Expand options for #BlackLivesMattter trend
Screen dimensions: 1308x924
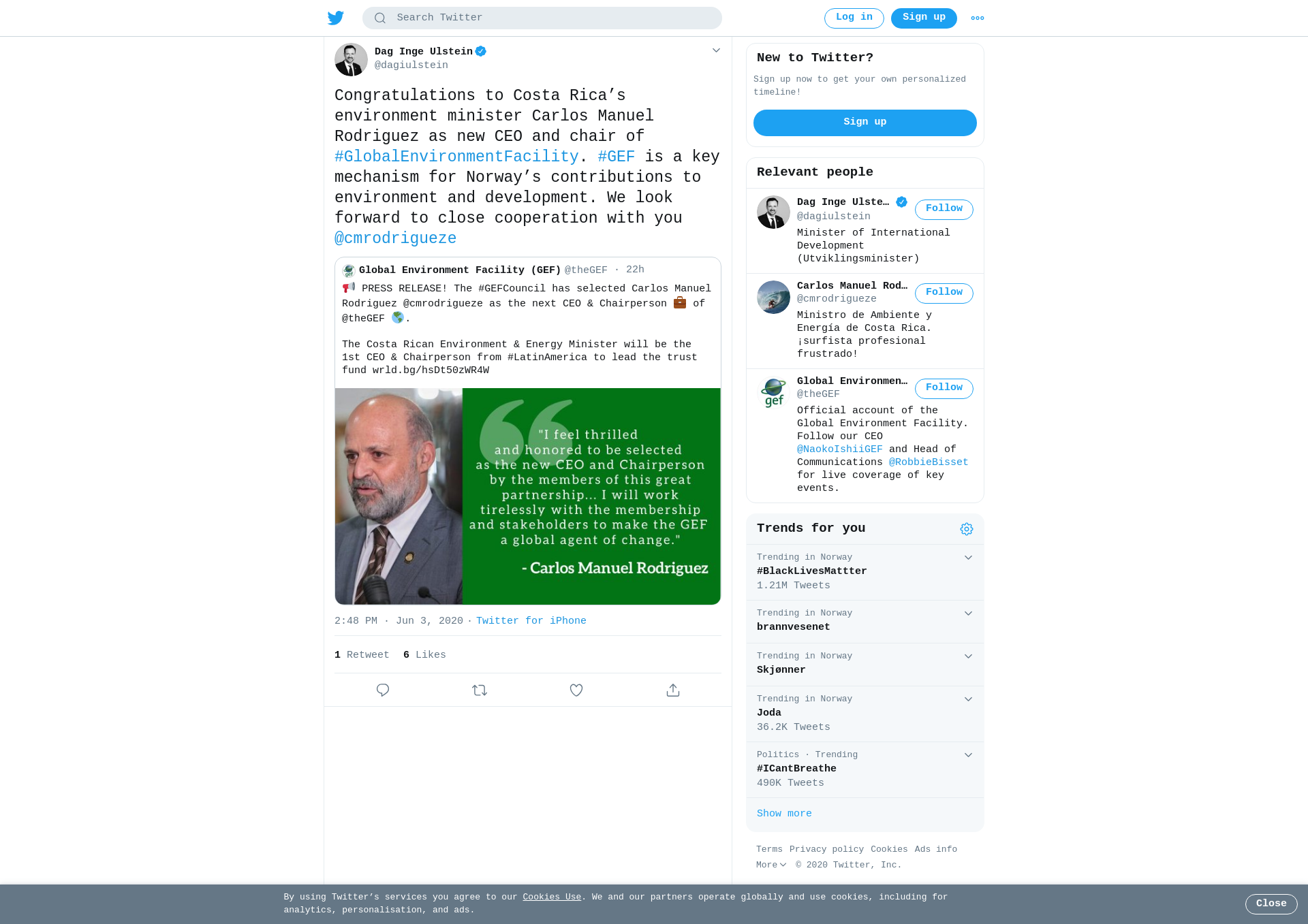coord(968,558)
